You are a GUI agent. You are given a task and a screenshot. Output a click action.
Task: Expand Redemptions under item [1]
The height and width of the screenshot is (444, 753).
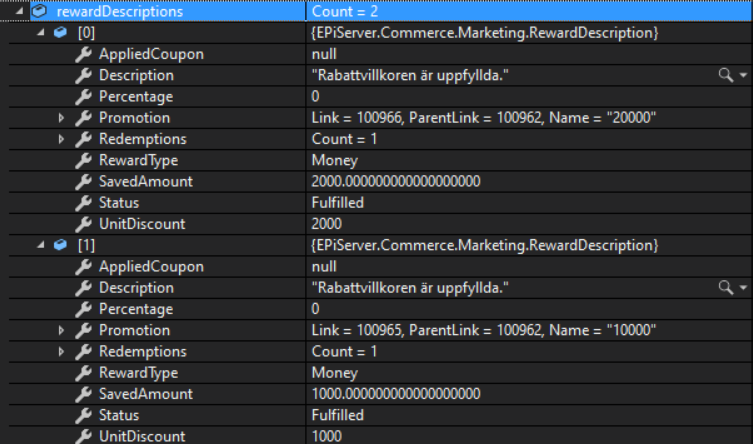(x=62, y=352)
